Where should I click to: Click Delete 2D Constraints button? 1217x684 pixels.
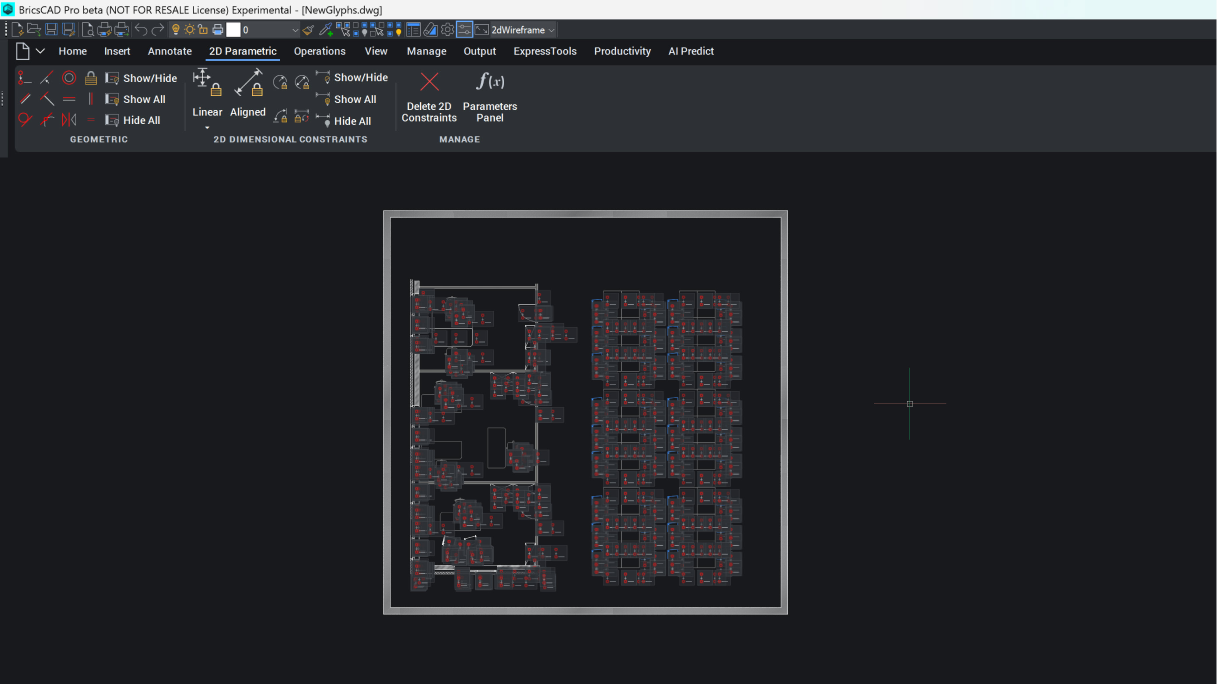[429, 97]
